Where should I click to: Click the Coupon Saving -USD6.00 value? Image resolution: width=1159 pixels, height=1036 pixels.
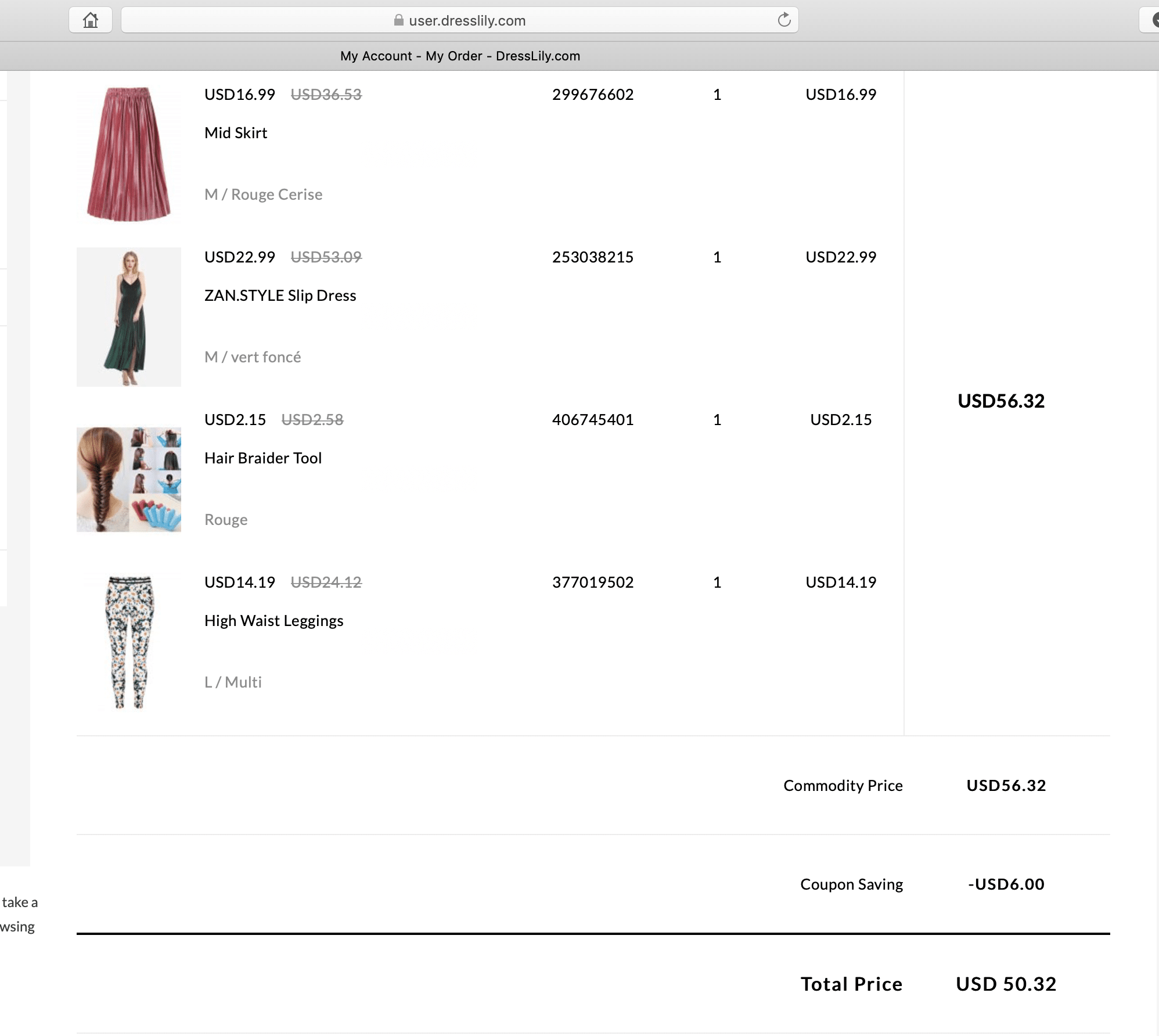click(1006, 884)
